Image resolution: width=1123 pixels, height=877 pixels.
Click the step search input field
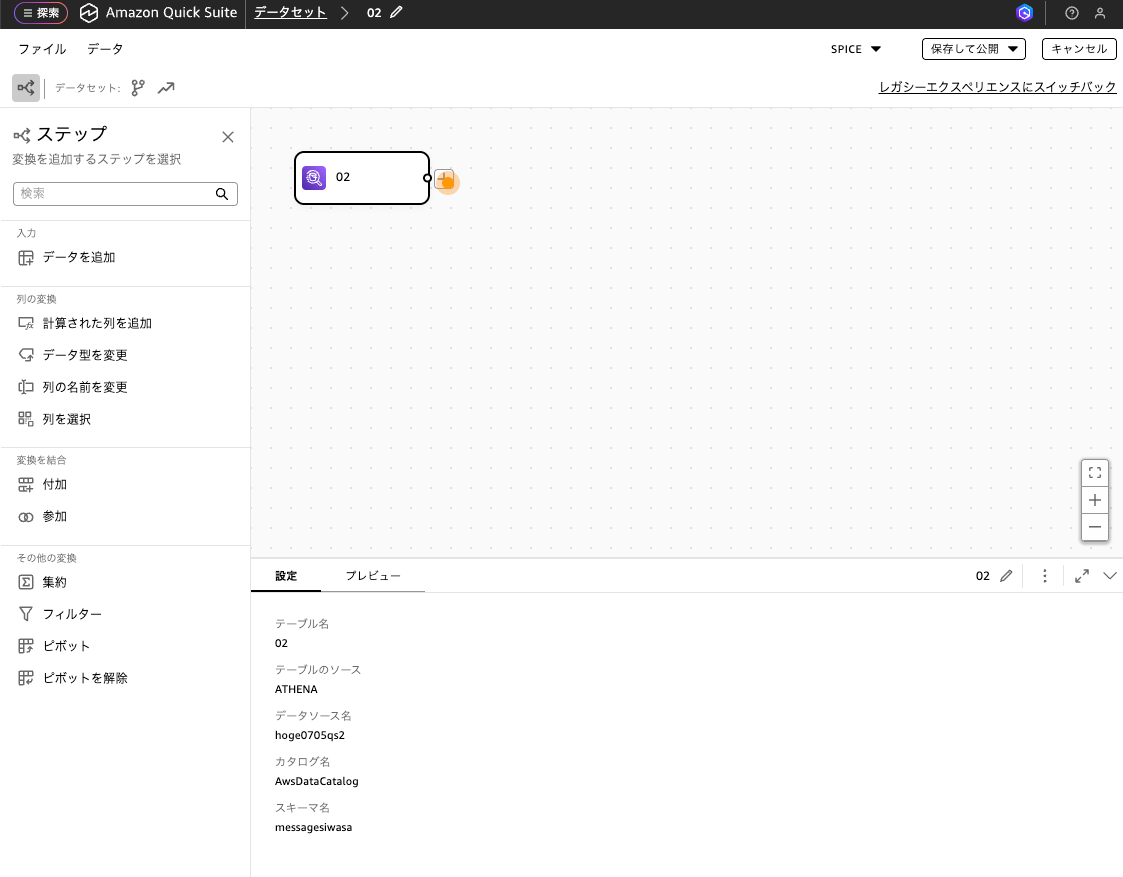(x=115, y=194)
